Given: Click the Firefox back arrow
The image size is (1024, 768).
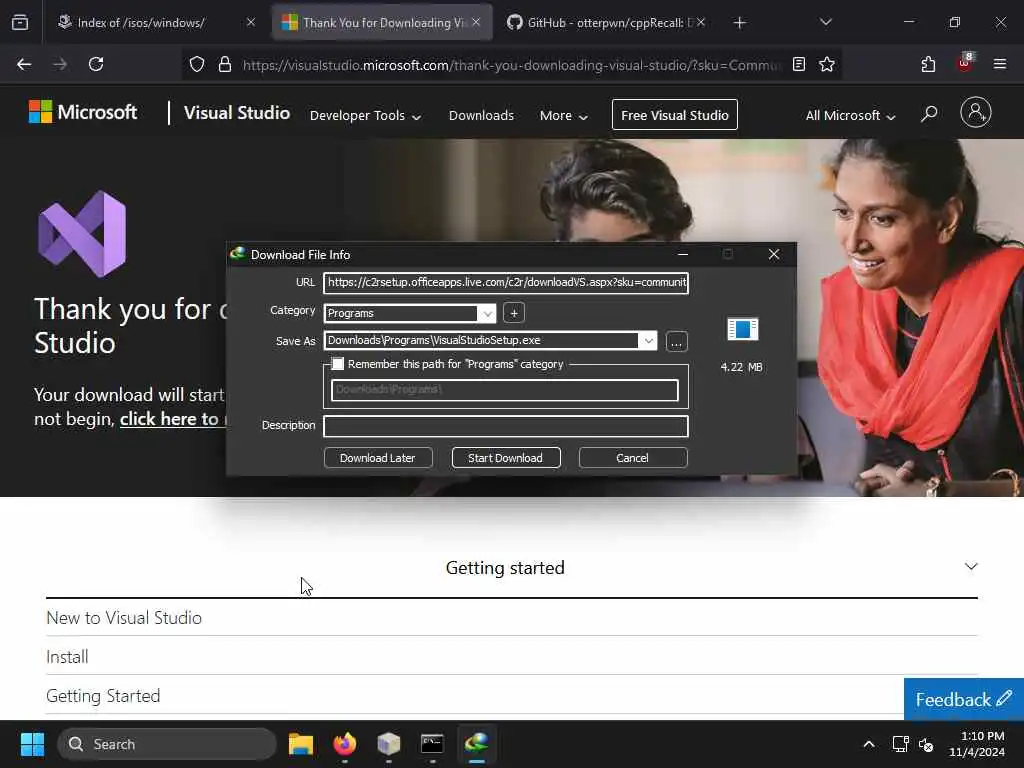Looking at the screenshot, I should [24, 64].
